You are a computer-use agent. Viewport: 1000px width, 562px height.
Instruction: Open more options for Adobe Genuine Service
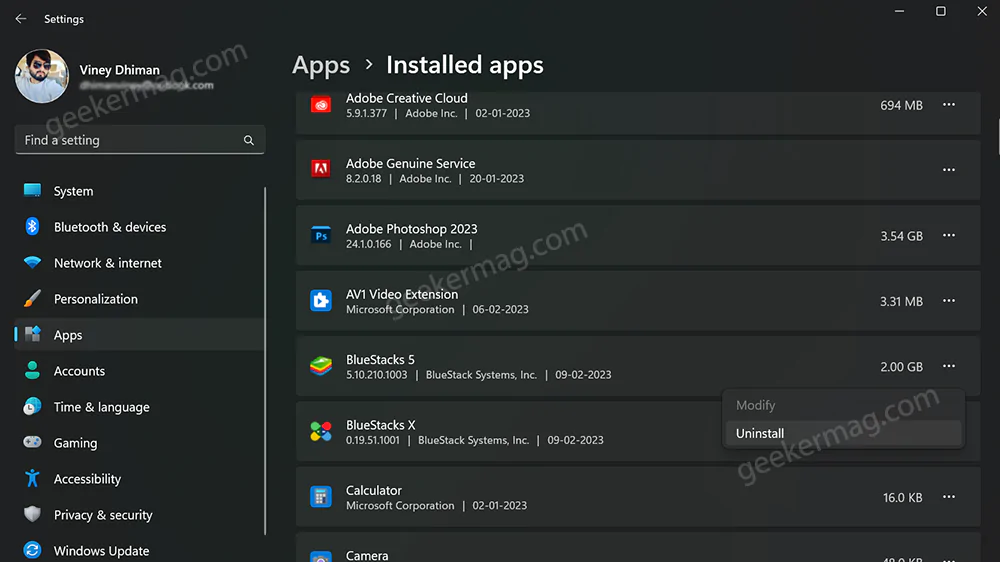[949, 170]
